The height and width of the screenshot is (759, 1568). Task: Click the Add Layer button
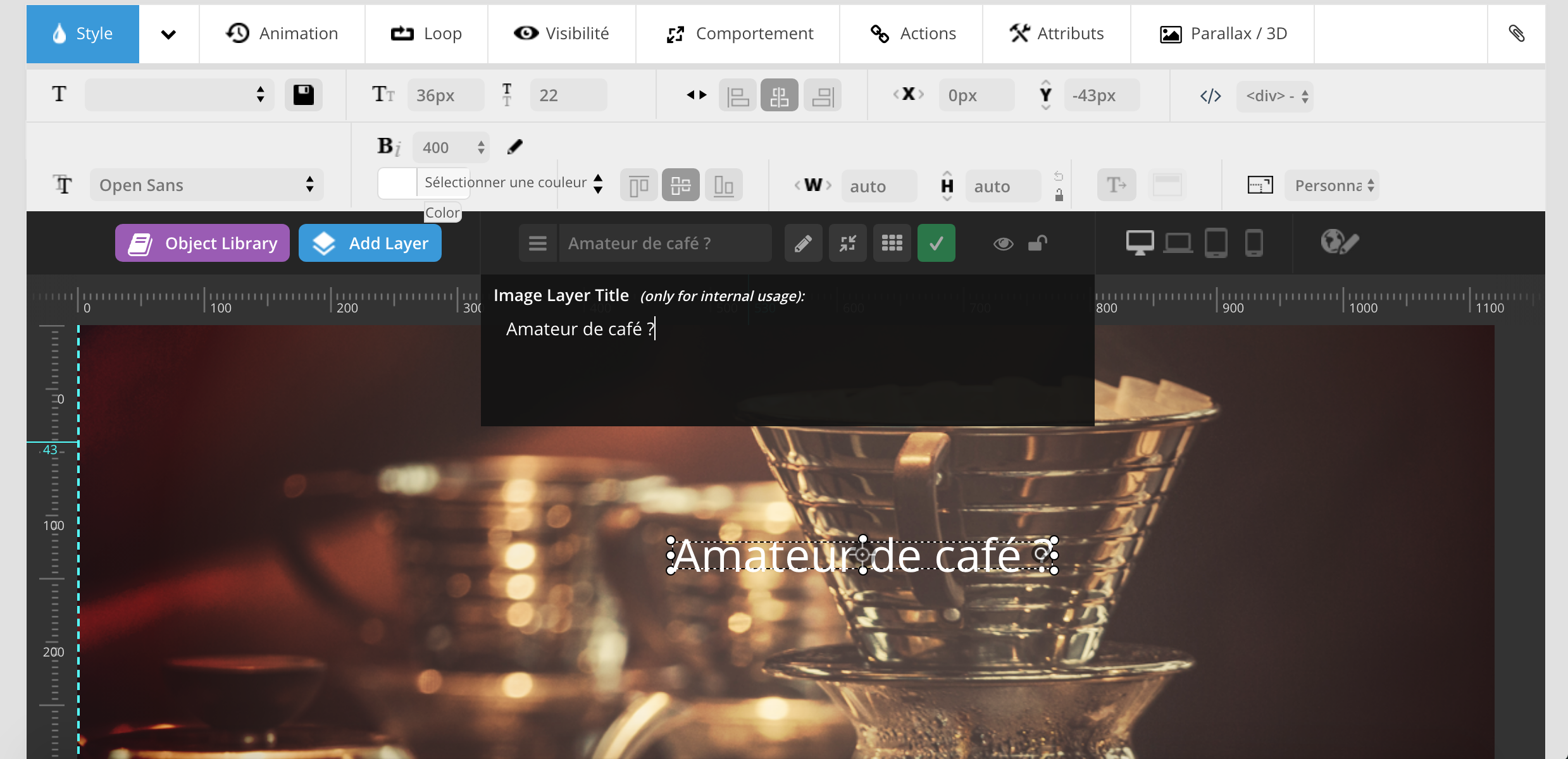[x=370, y=244]
